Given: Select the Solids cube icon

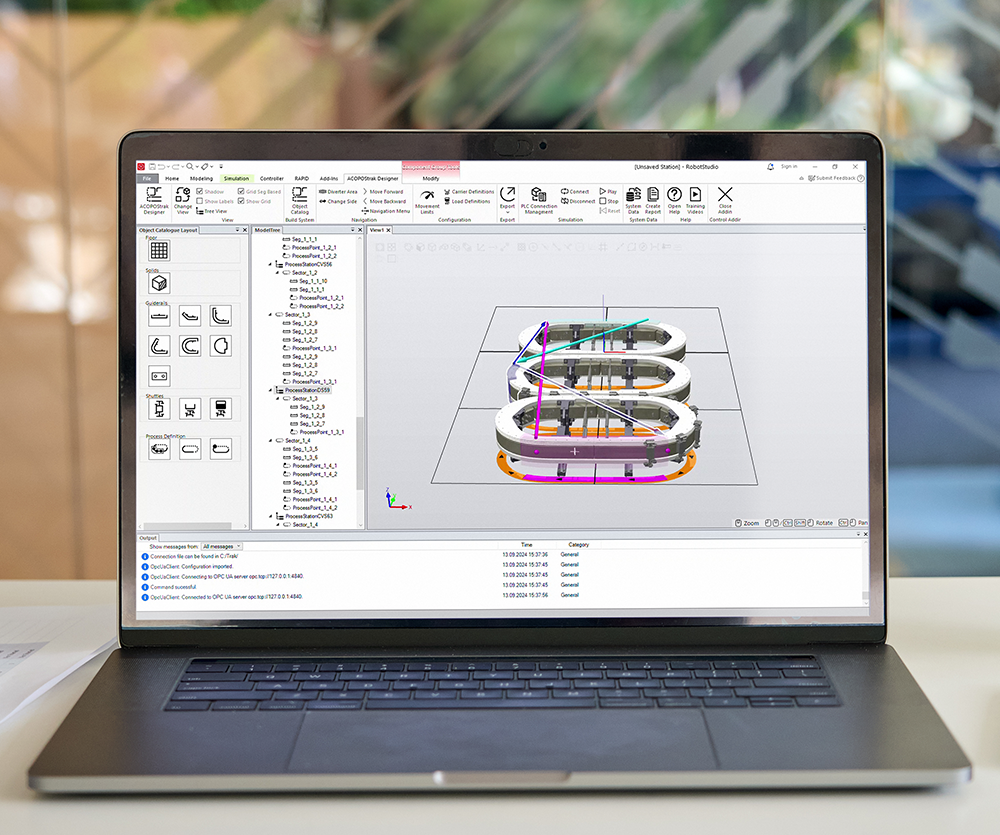Looking at the screenshot, I should click(159, 283).
